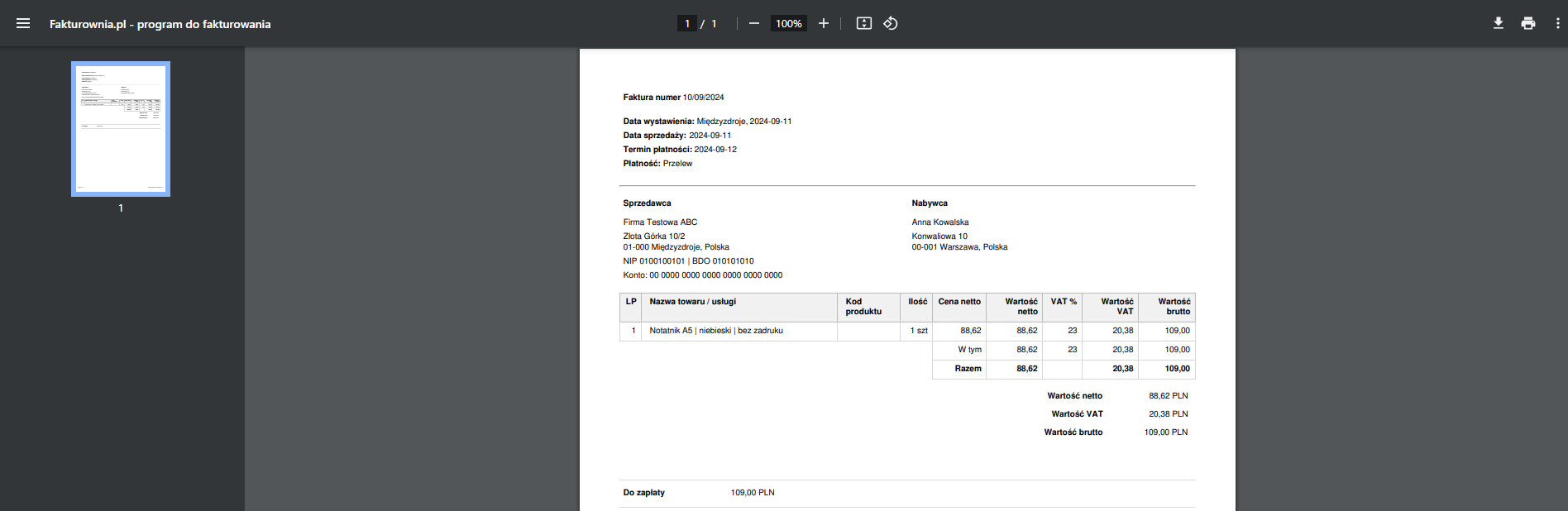Image resolution: width=1568 pixels, height=511 pixels.
Task: Click the 'W tym' row label
Action: coord(969,350)
